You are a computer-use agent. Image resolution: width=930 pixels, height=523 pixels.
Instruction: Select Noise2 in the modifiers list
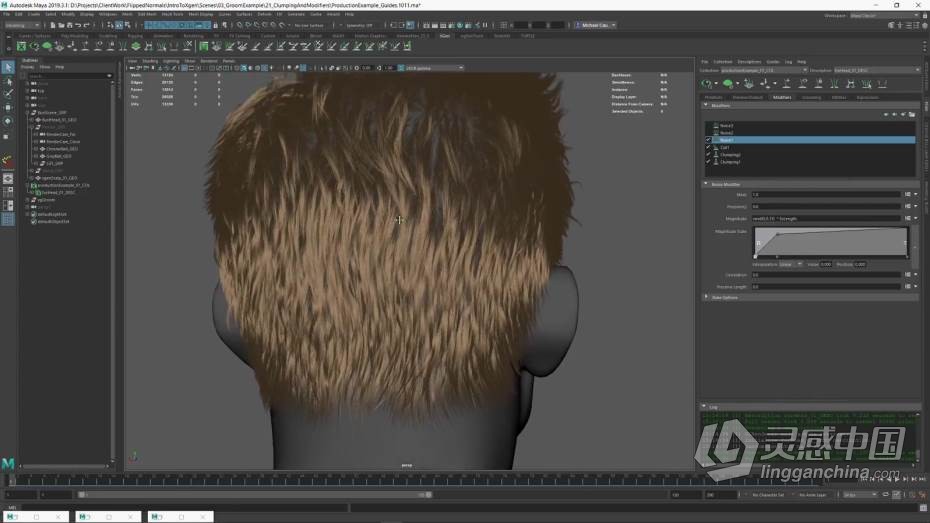[x=727, y=133]
